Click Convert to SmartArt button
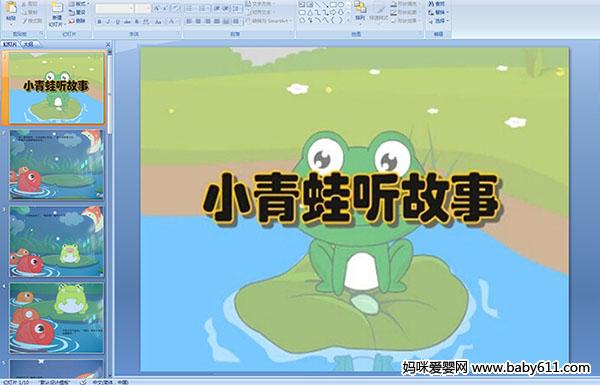Screen dimensions: 600x385 tap(269, 21)
